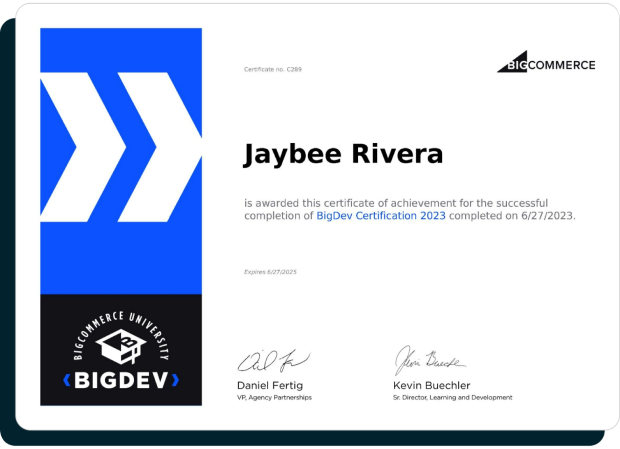Click Kevin Buechler's handwritten signature

[x=430, y=360]
